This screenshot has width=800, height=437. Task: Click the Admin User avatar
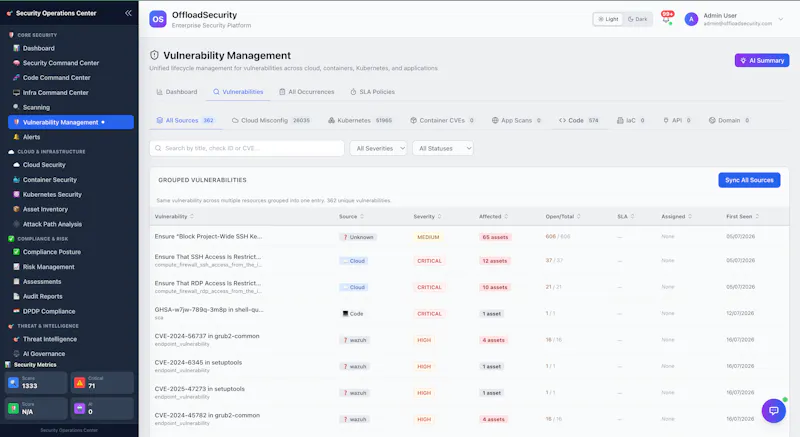[x=691, y=19]
